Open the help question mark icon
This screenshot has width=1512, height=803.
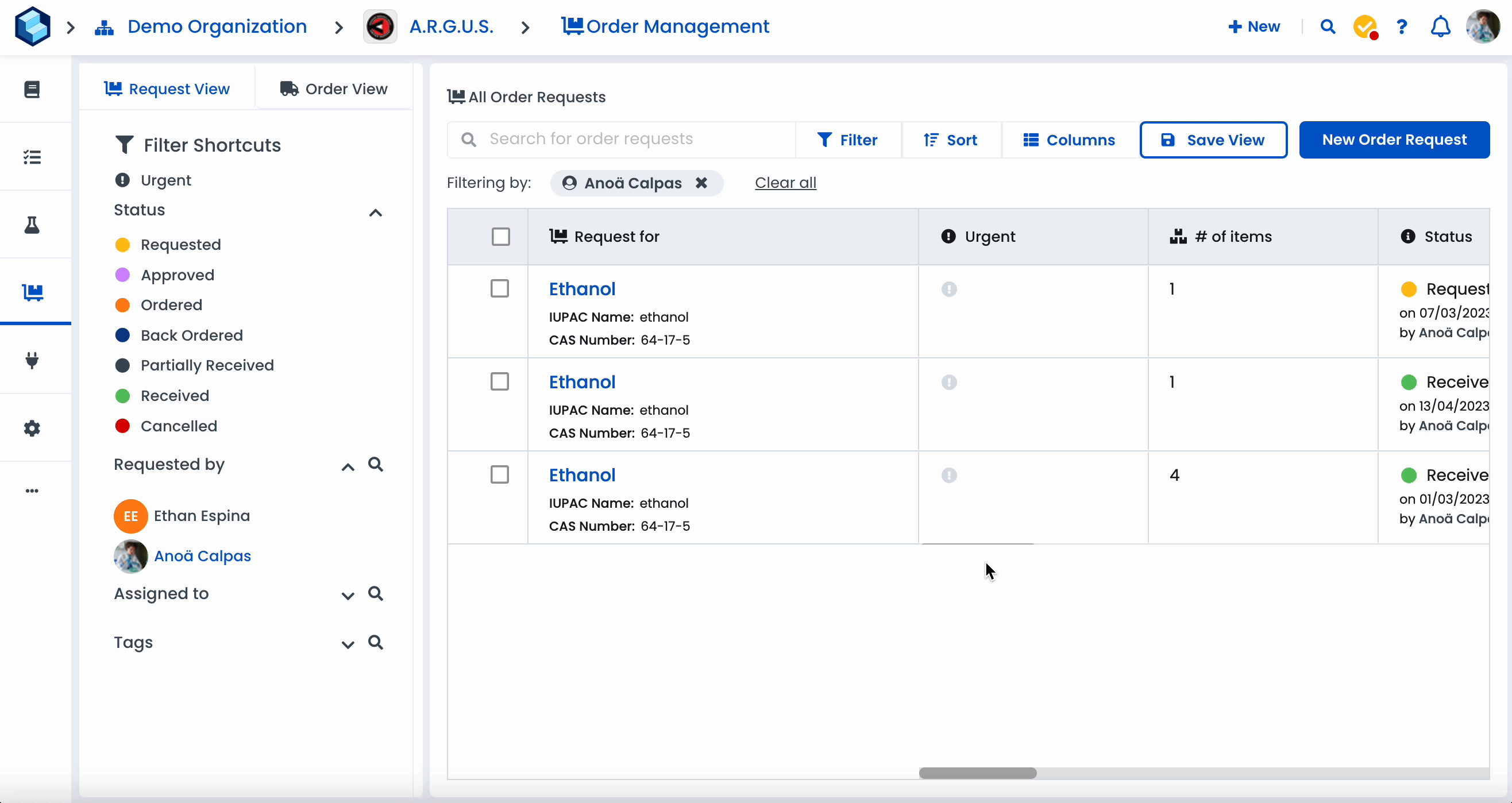(x=1402, y=27)
